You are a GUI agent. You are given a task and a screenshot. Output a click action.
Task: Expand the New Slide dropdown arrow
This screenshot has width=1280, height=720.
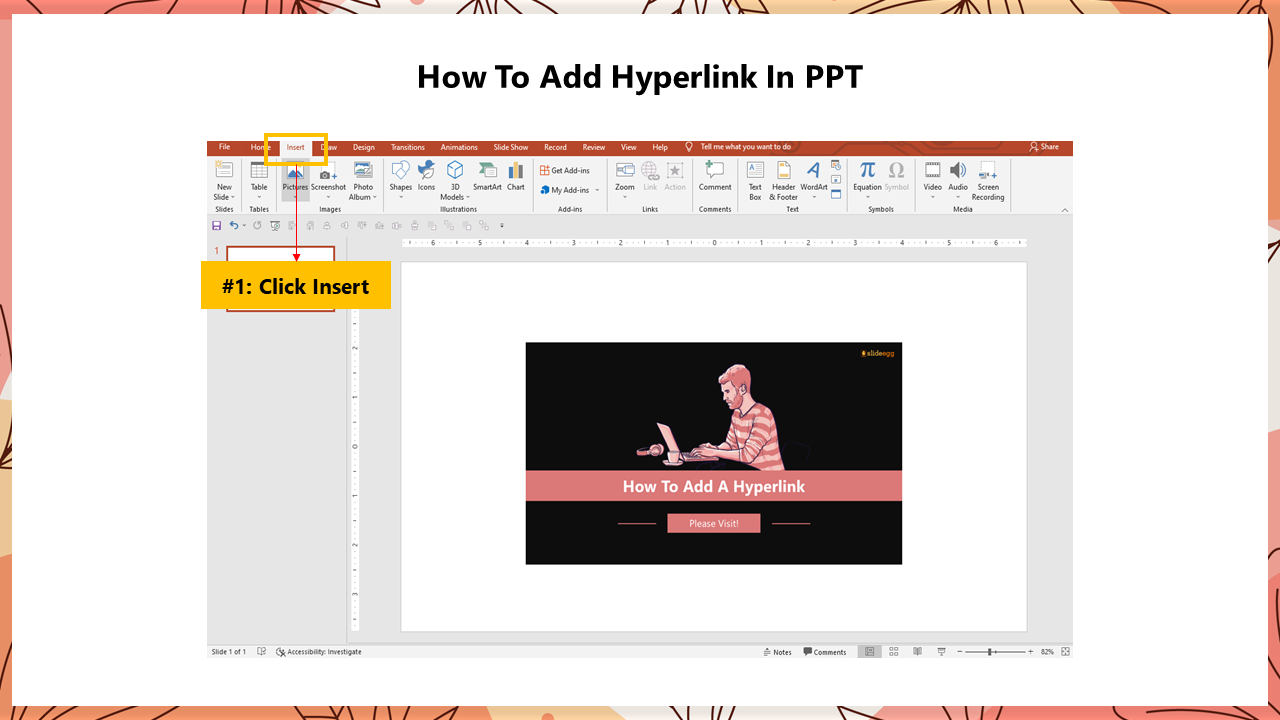(233, 198)
